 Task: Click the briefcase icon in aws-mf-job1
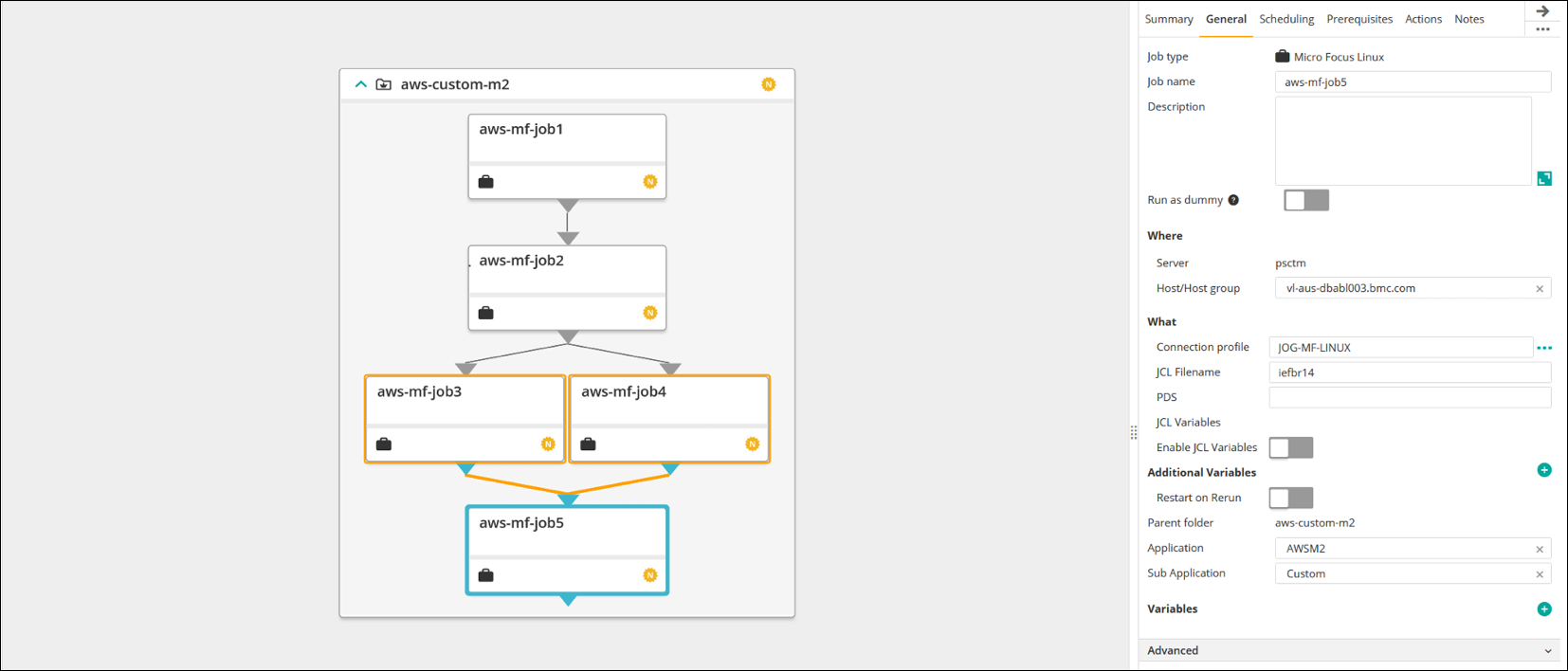tap(486, 182)
